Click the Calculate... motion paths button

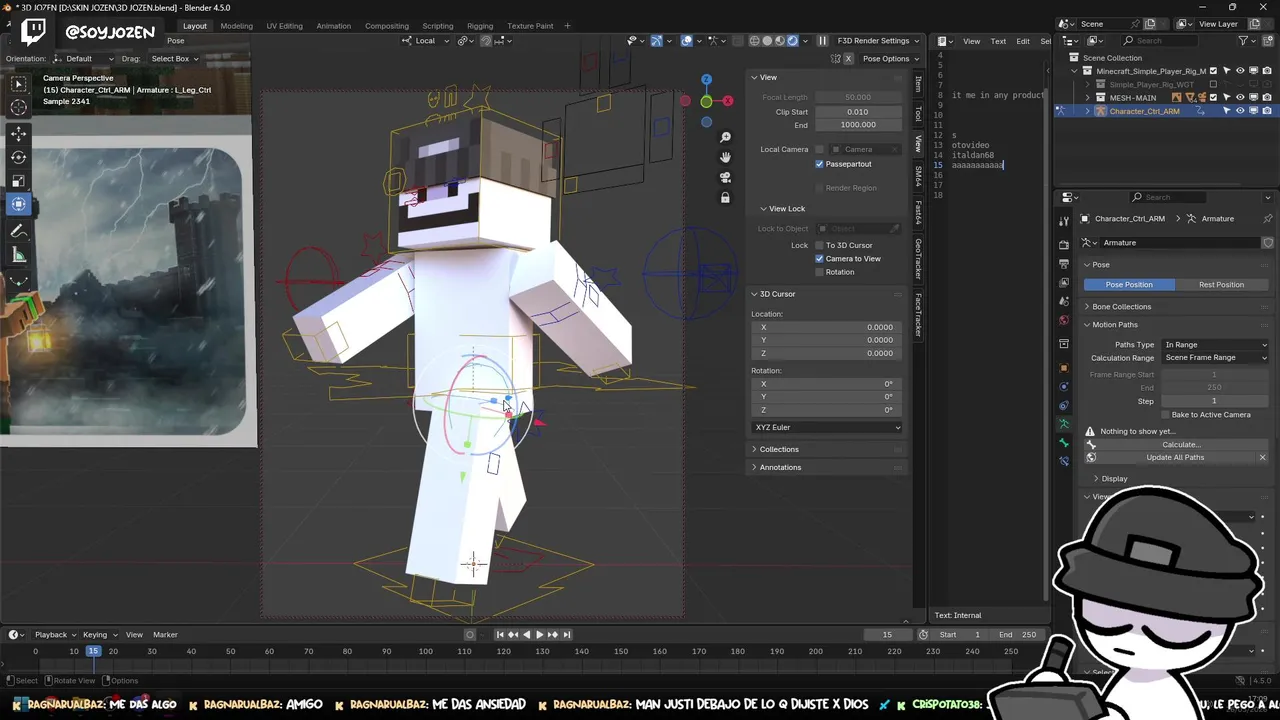tap(1181, 445)
